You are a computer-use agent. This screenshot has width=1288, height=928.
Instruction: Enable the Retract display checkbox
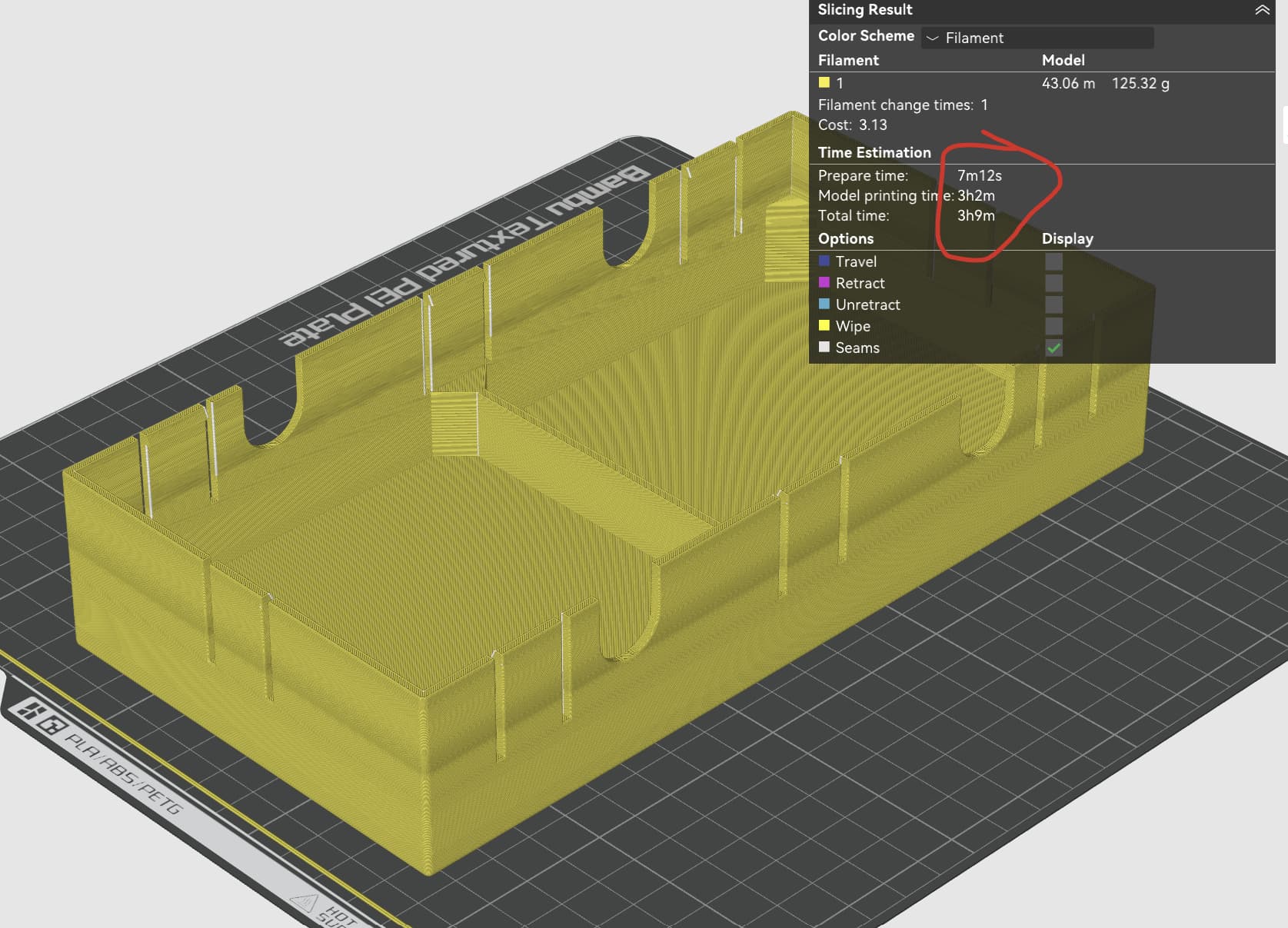[1053, 283]
